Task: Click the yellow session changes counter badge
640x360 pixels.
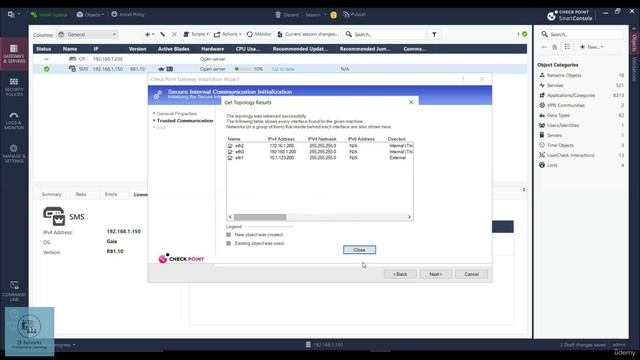Action: pos(333,15)
